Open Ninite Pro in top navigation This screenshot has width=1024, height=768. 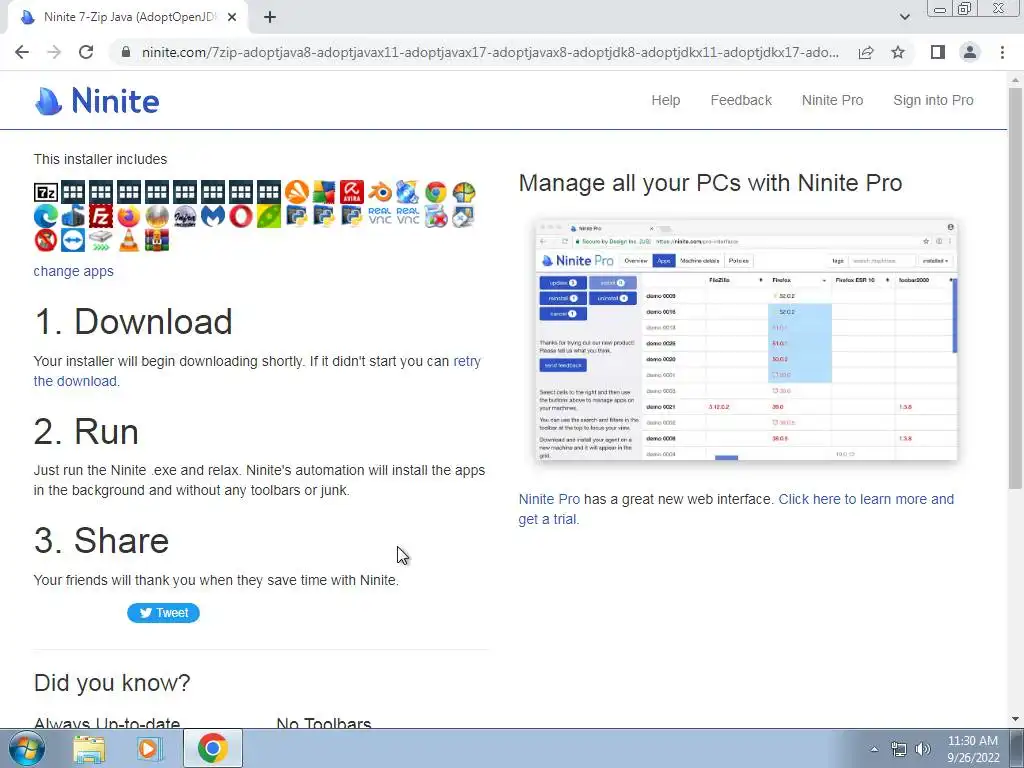click(x=832, y=100)
